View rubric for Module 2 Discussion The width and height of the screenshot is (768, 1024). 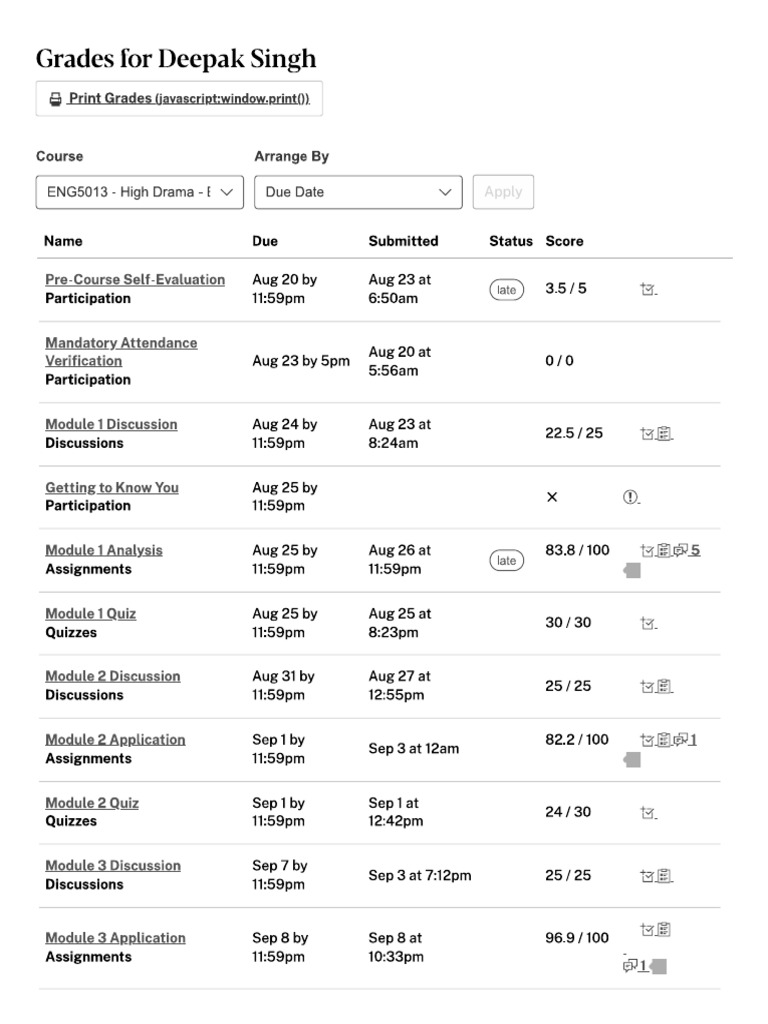point(665,686)
